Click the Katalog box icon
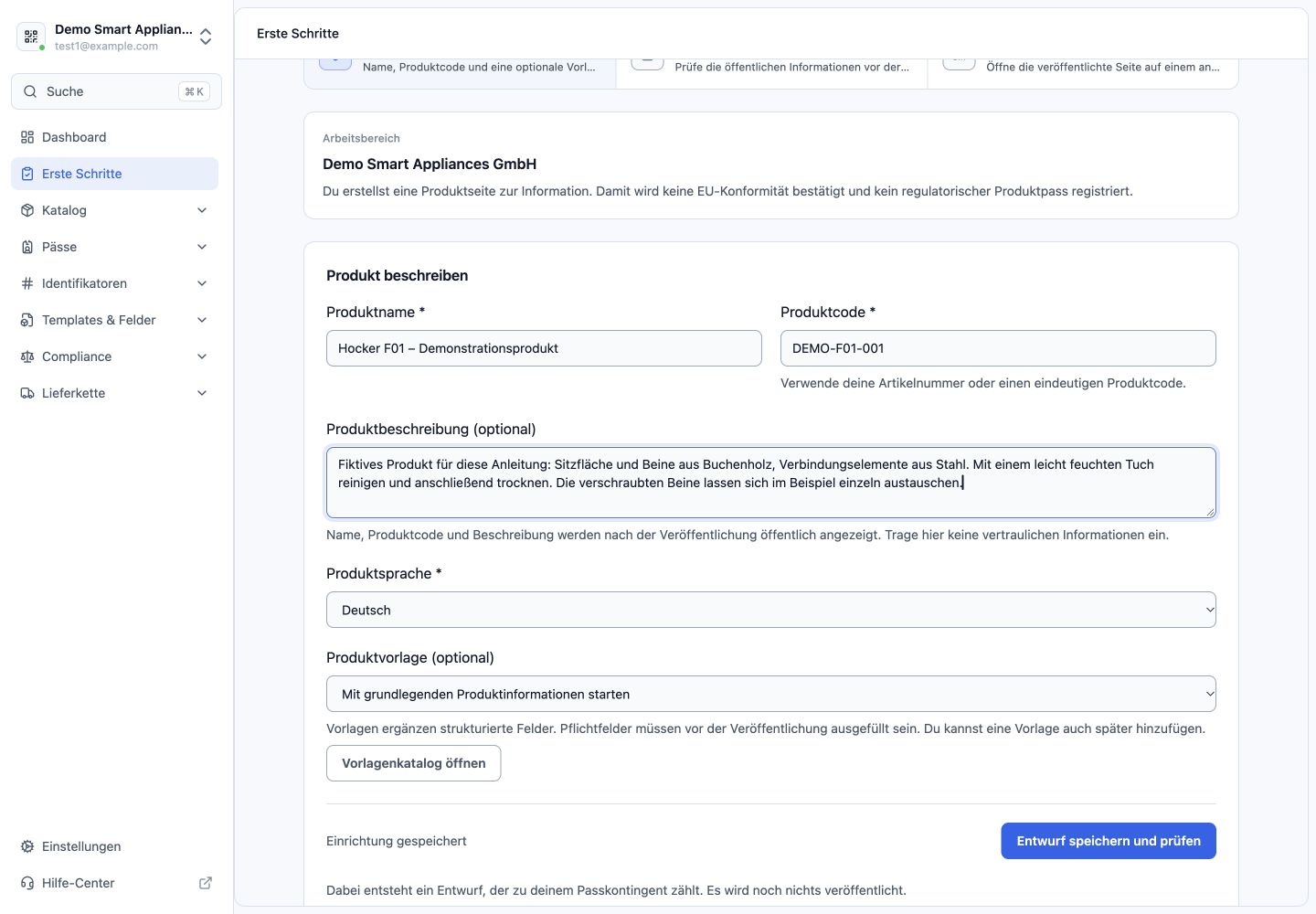 [27, 210]
